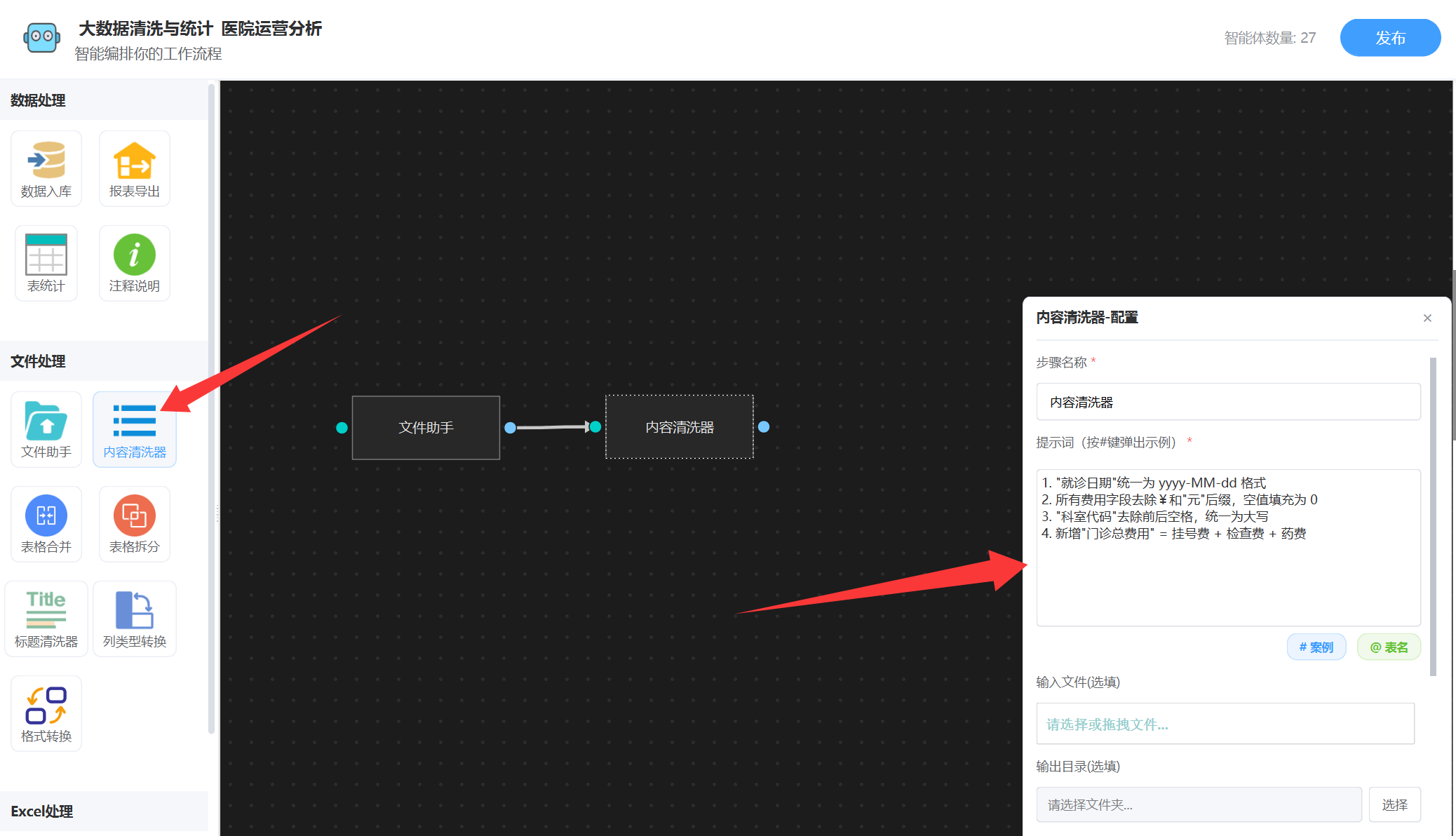This screenshot has height=836, width=1456.
Task: Click the left sidebar scrollbar
Action: pyautogui.click(x=212, y=408)
